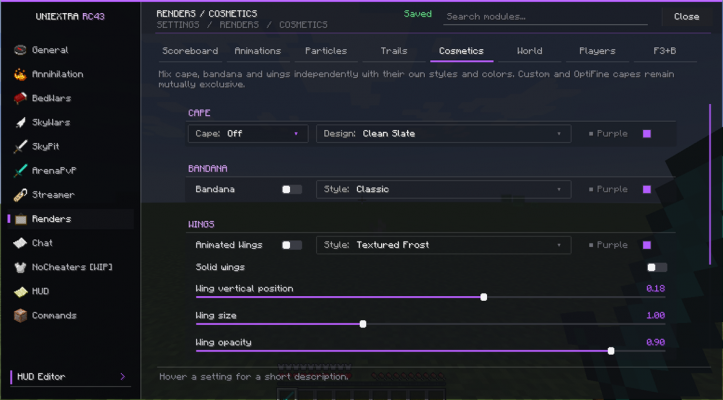Viewport: 723px width, 400px height.
Task: Click the Wing opacity slider handle
Action: pos(611,351)
